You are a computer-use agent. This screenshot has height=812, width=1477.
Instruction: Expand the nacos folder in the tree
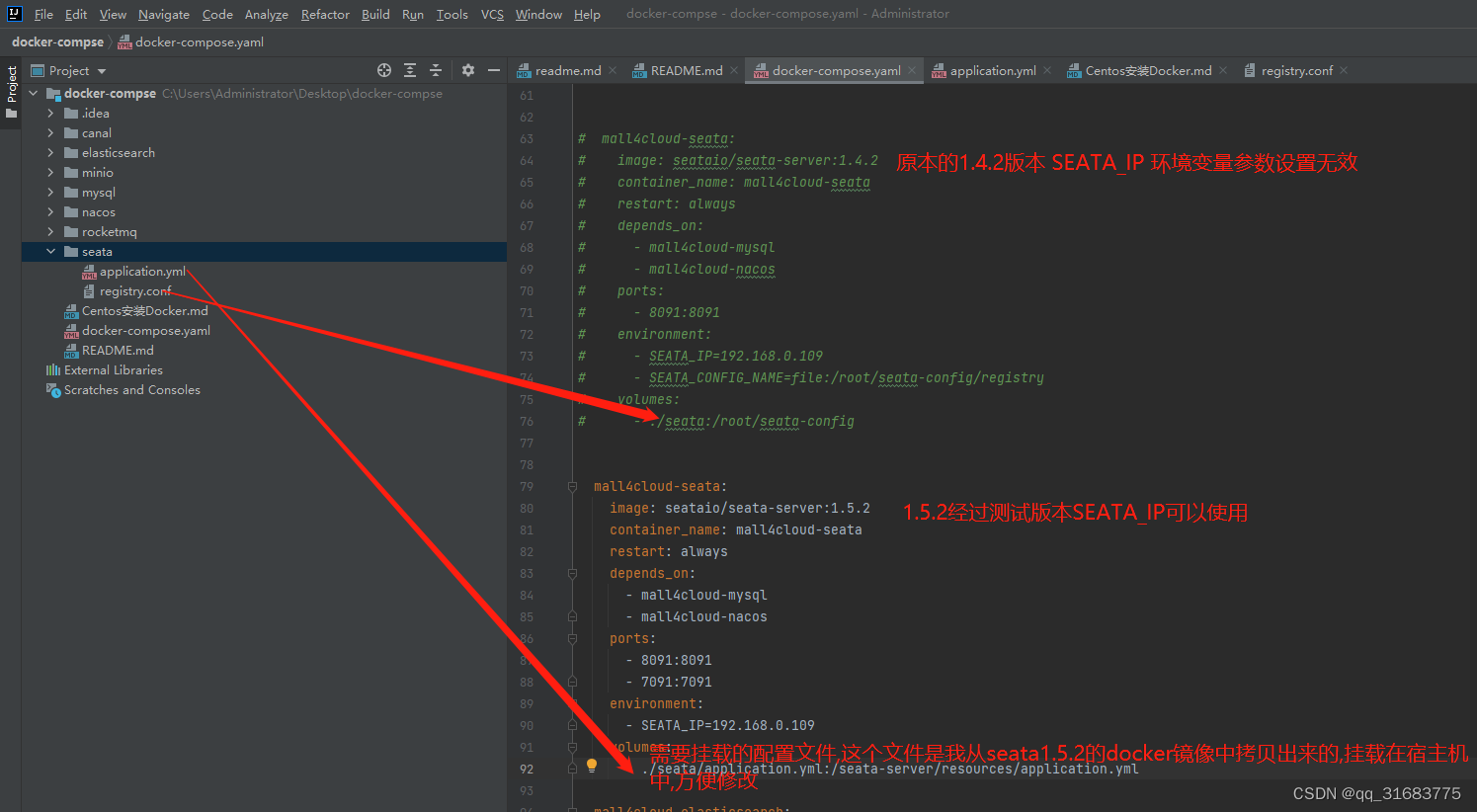[50, 211]
